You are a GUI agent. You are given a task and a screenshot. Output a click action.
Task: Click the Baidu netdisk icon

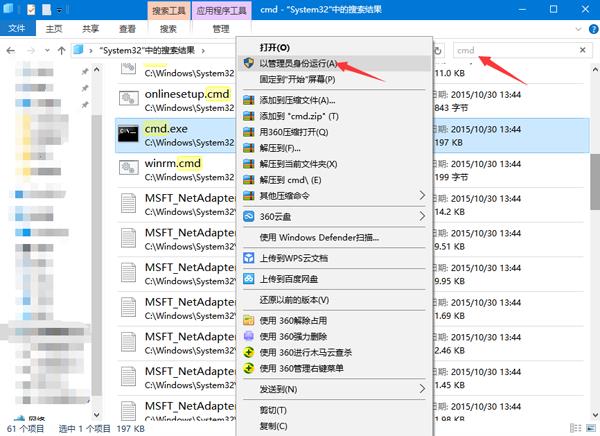[x=249, y=279]
